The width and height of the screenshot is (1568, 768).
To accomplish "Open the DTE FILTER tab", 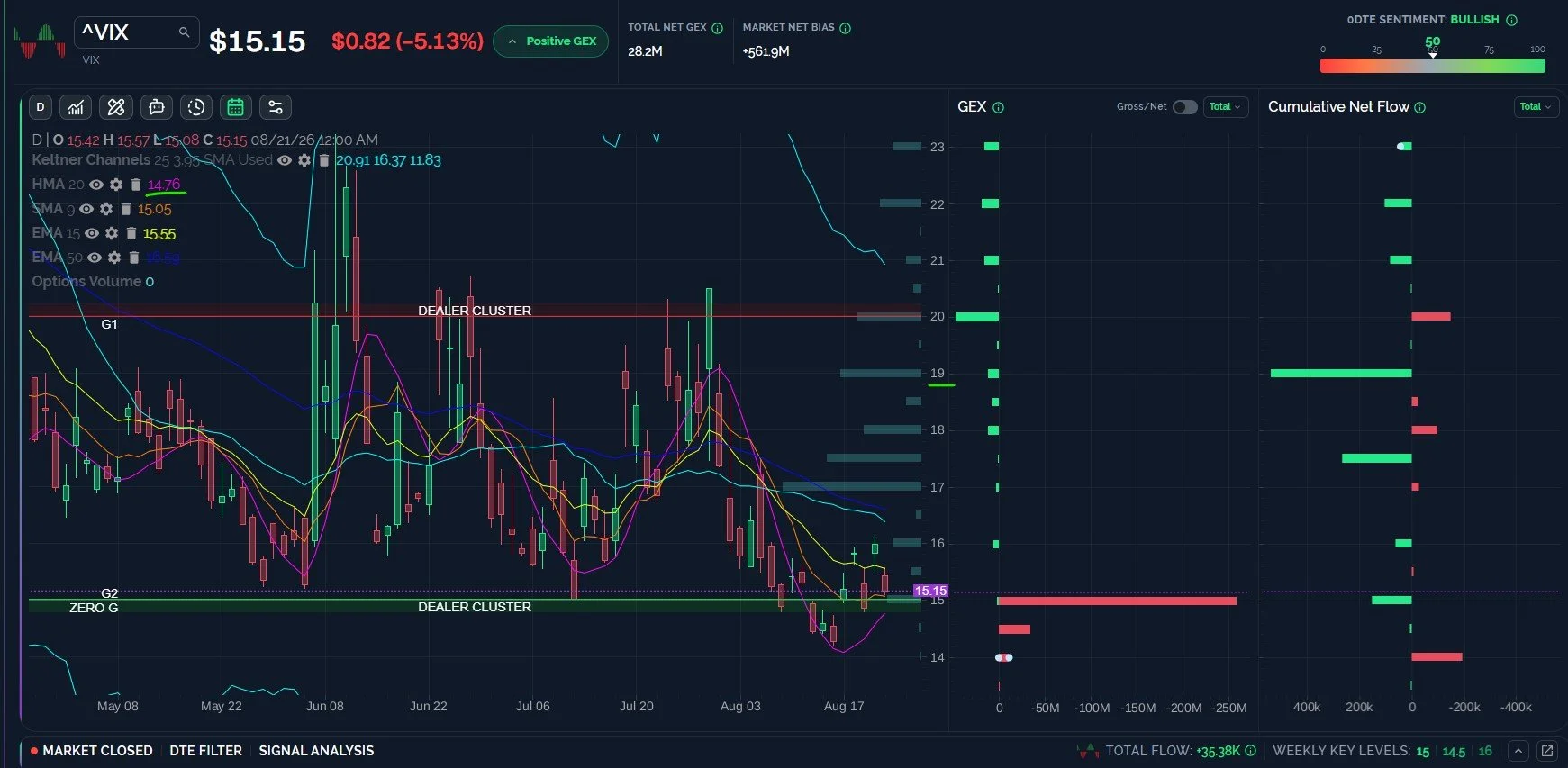I will pos(205,751).
